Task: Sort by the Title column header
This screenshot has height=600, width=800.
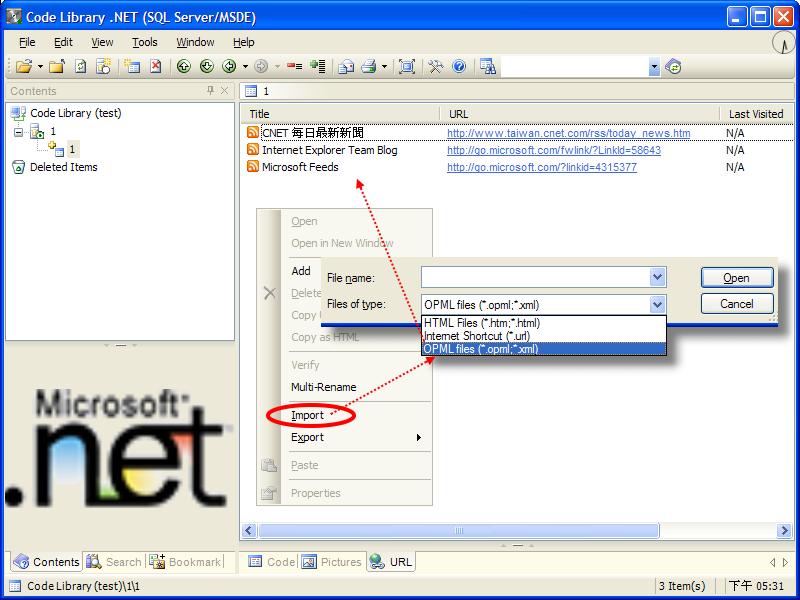Action: (x=340, y=114)
